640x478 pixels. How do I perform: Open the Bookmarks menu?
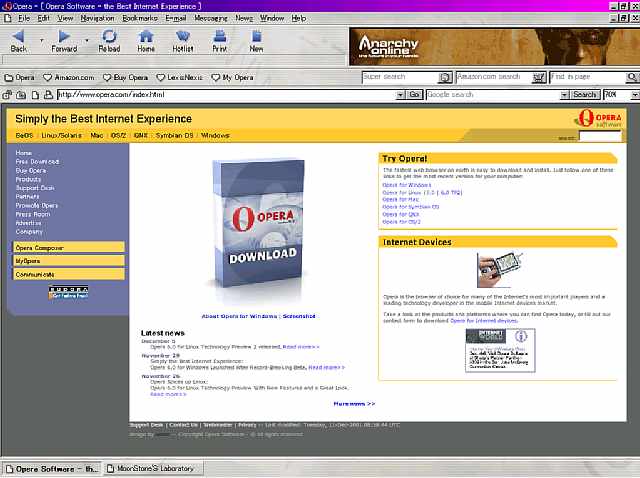(140, 18)
